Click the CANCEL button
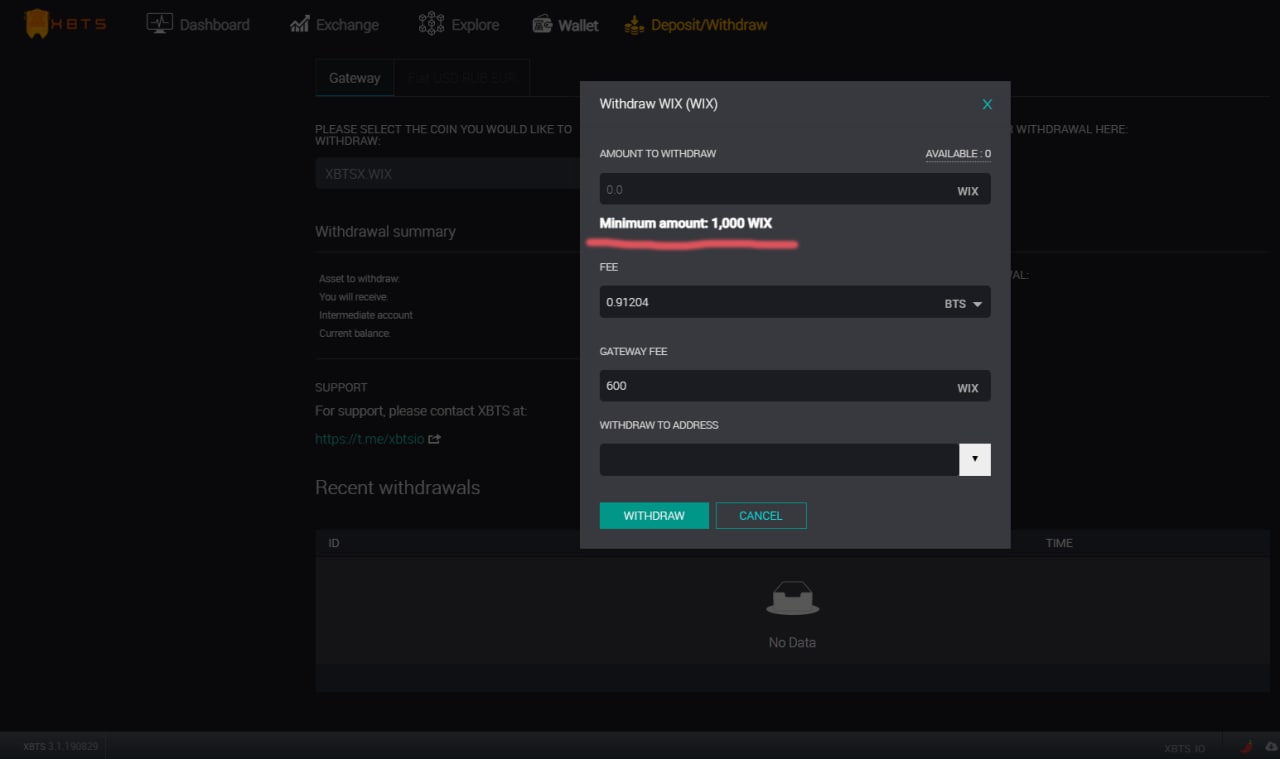 761,515
